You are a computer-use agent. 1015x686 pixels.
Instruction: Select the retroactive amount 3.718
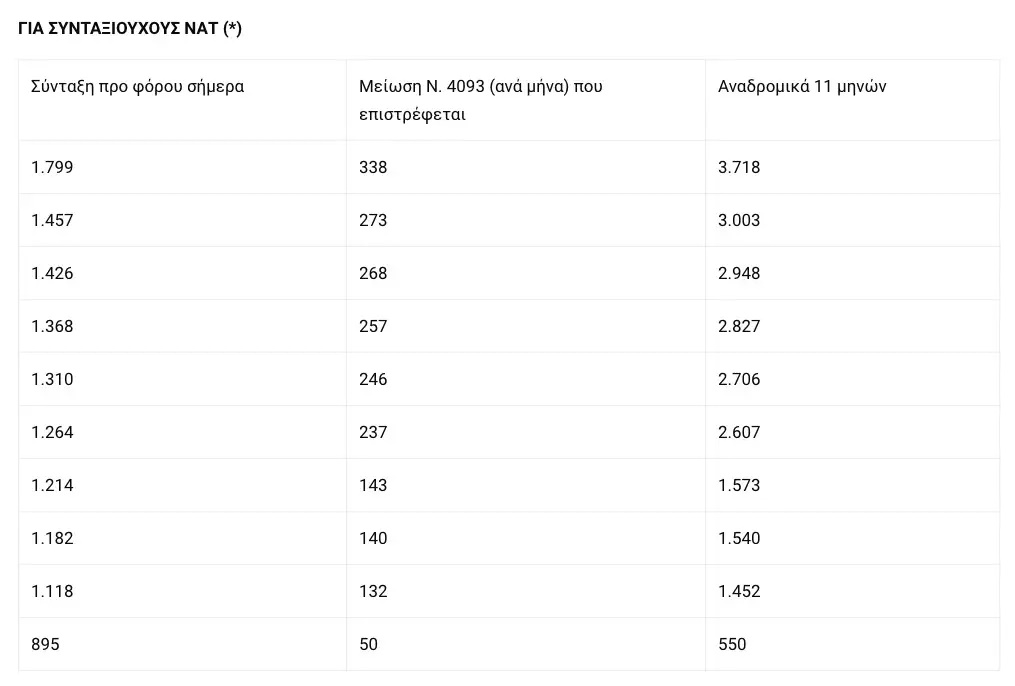click(739, 167)
